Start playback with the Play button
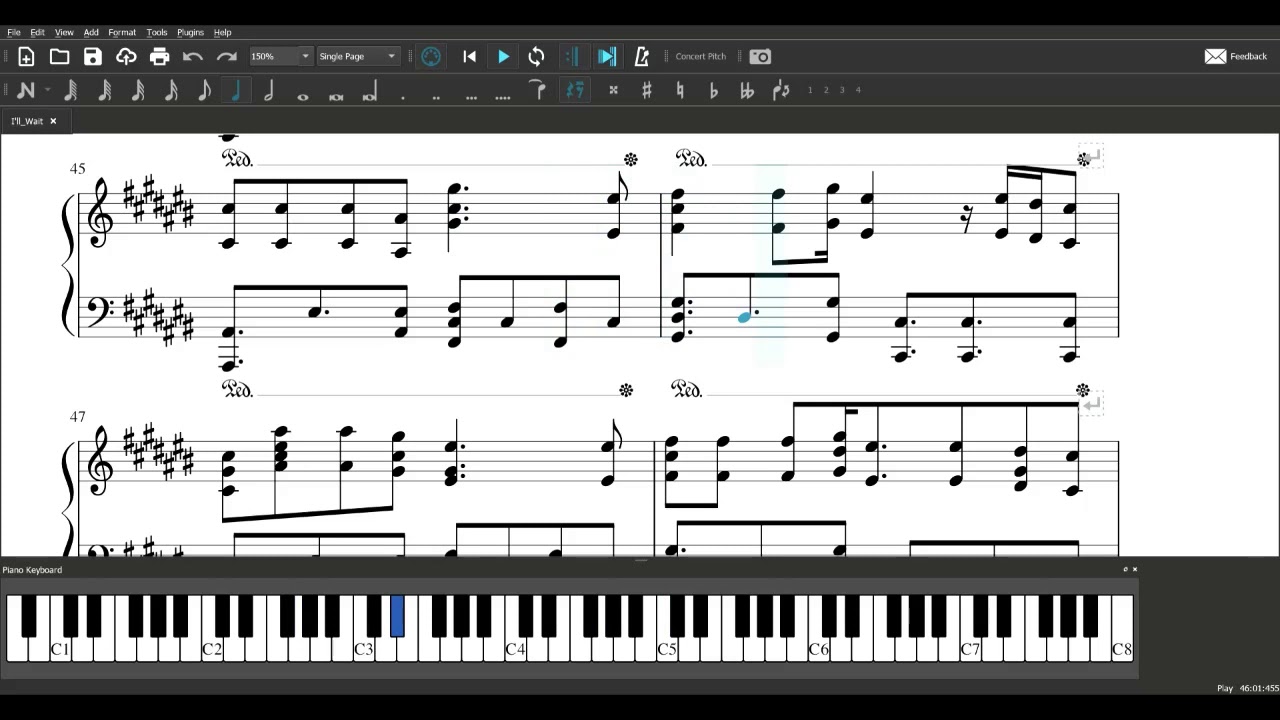The width and height of the screenshot is (1280, 720). [503, 57]
